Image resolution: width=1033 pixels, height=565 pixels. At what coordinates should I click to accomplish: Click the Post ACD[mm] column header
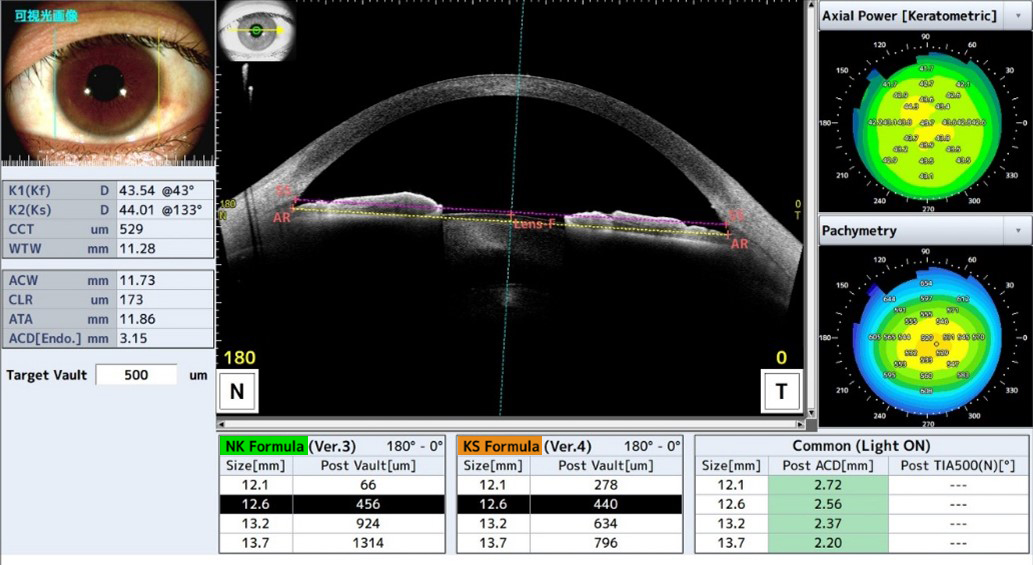pyautogui.click(x=828, y=466)
